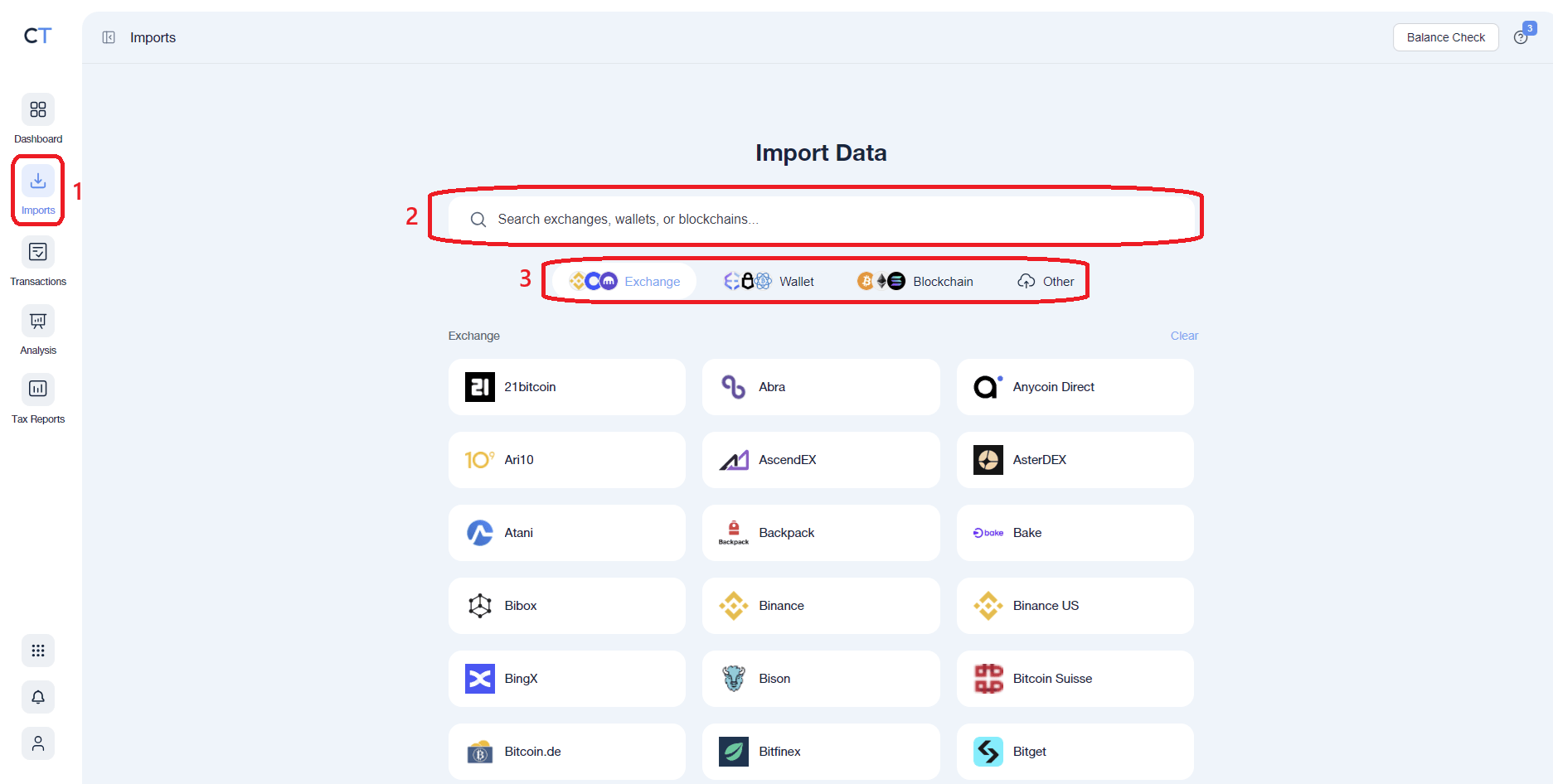Click the Clear link next to Exchange
Screen dimensions: 1553x784
click(1184, 336)
